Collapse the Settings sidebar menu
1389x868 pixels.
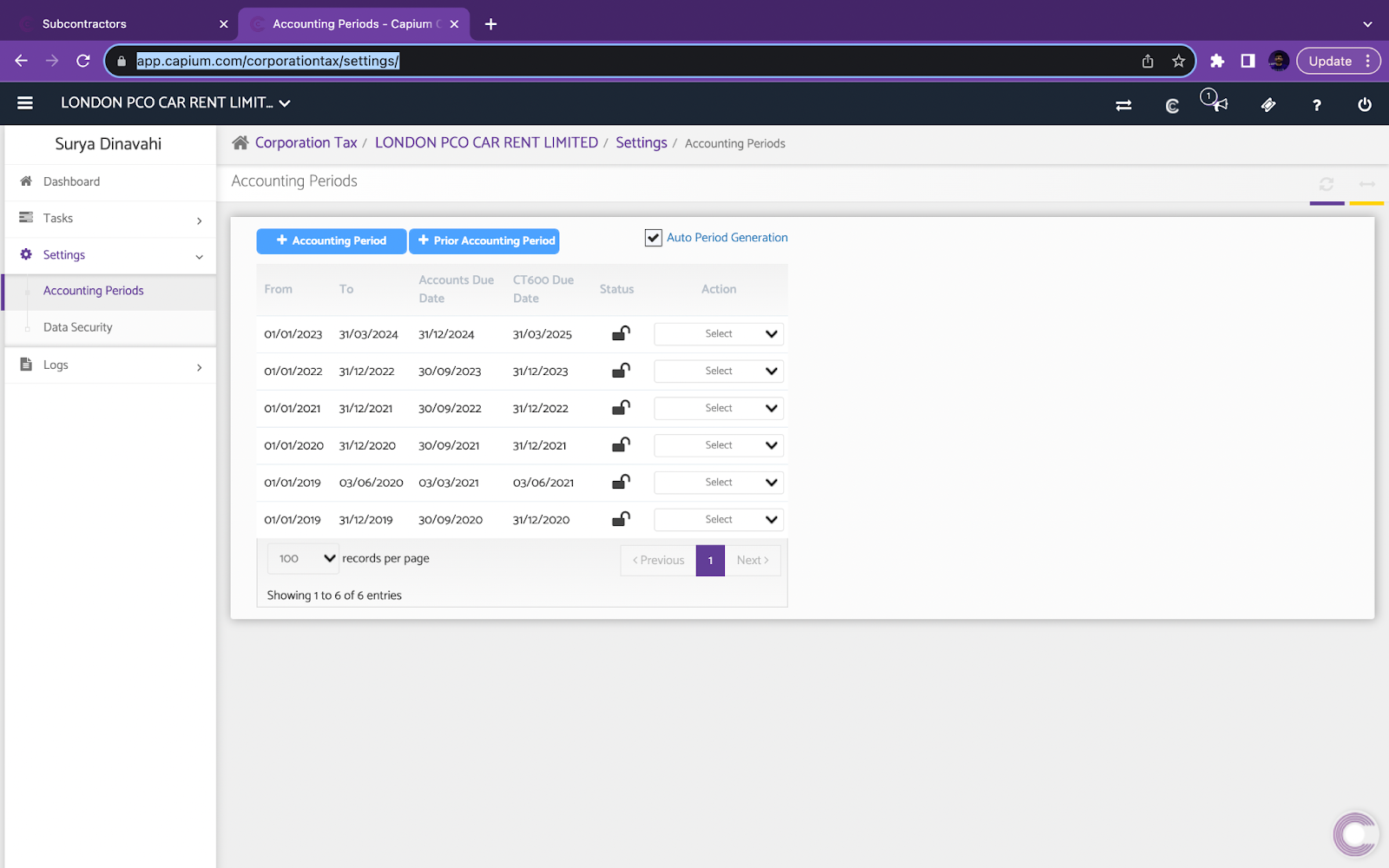pyautogui.click(x=110, y=255)
